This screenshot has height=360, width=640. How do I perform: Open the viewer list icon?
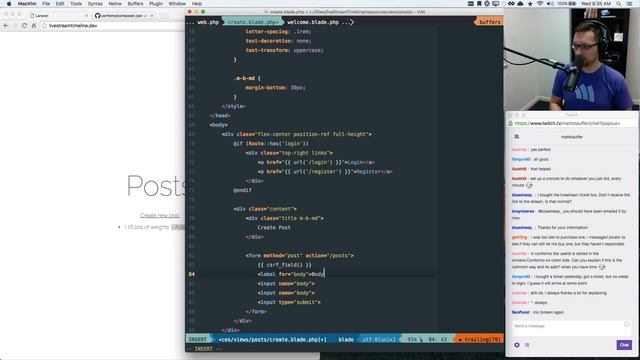tap(527, 345)
